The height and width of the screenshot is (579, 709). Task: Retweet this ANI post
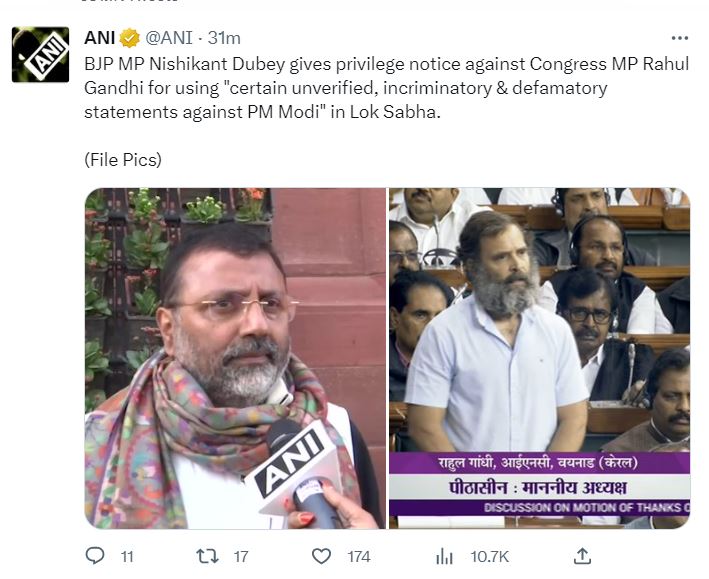(208, 556)
